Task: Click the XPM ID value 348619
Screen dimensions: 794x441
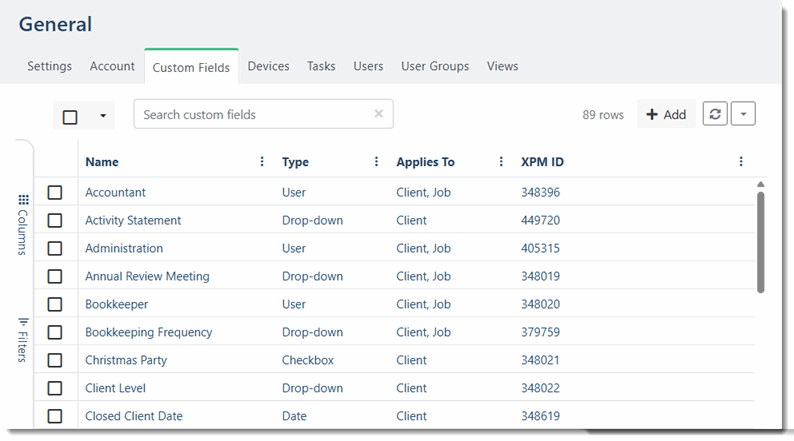Action: [540, 416]
